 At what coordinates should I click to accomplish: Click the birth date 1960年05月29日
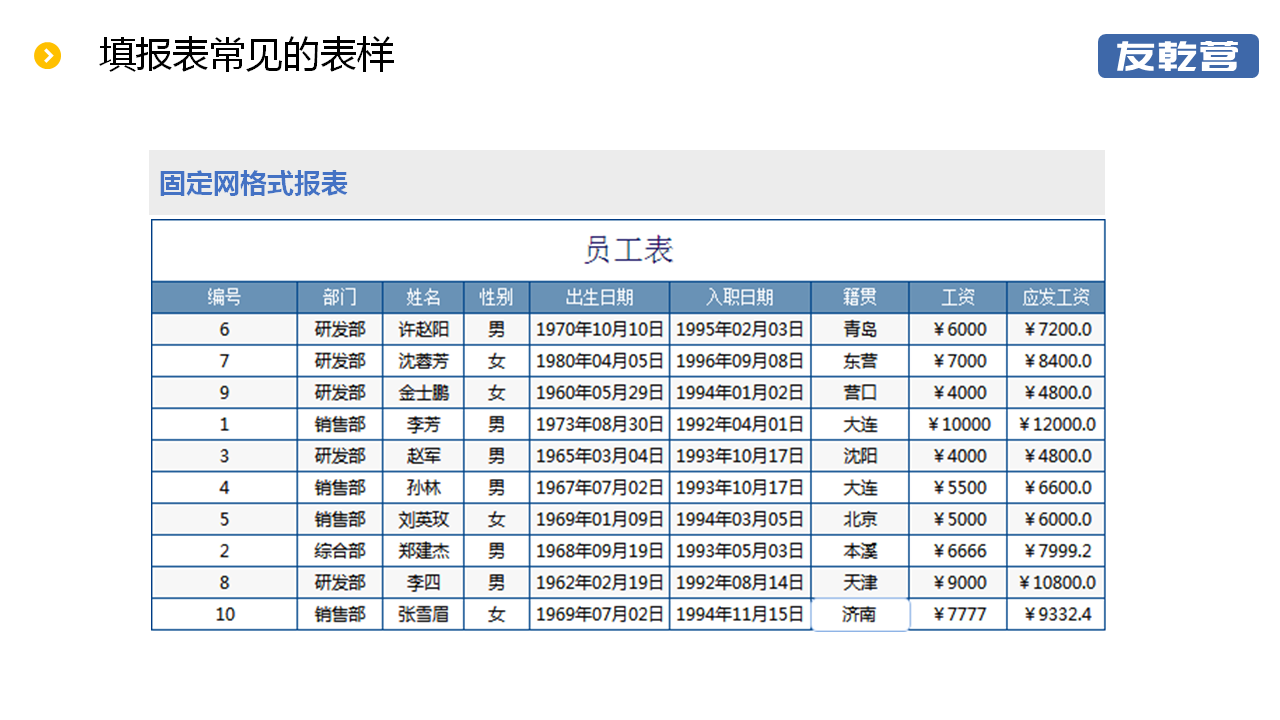pos(600,393)
